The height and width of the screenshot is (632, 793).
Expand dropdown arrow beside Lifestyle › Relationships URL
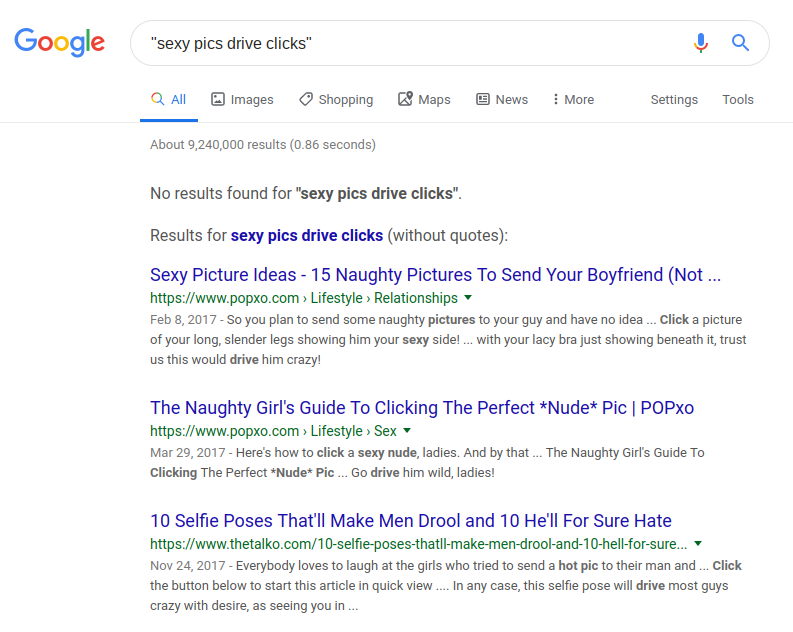pos(468,297)
